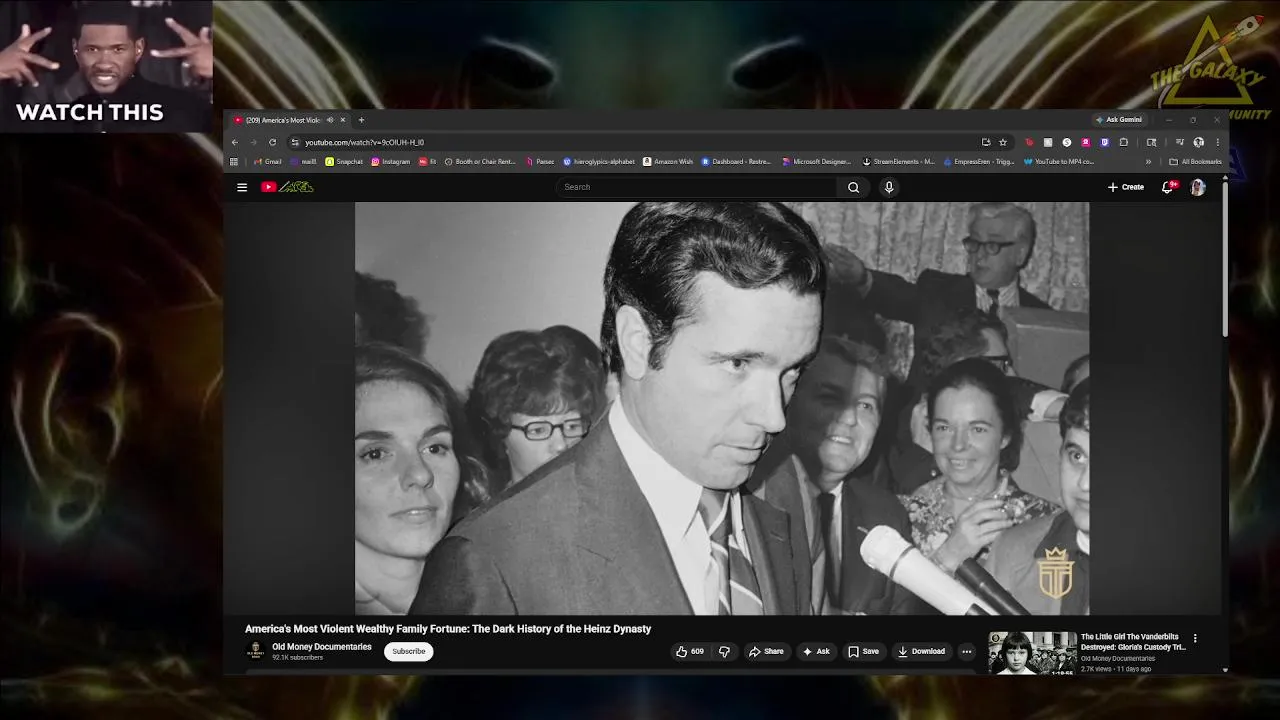Open a new browser tab

[361, 120]
